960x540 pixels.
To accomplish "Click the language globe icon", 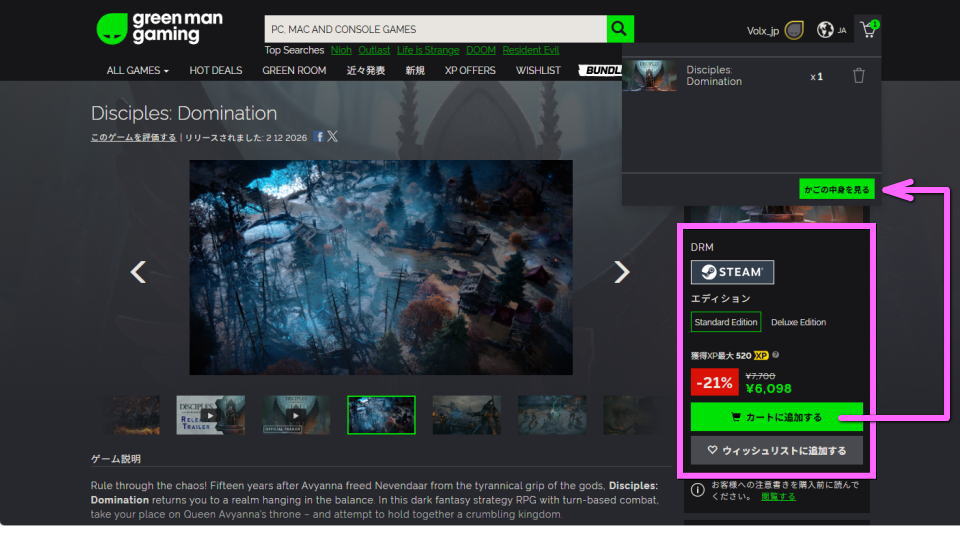I will (x=825, y=30).
